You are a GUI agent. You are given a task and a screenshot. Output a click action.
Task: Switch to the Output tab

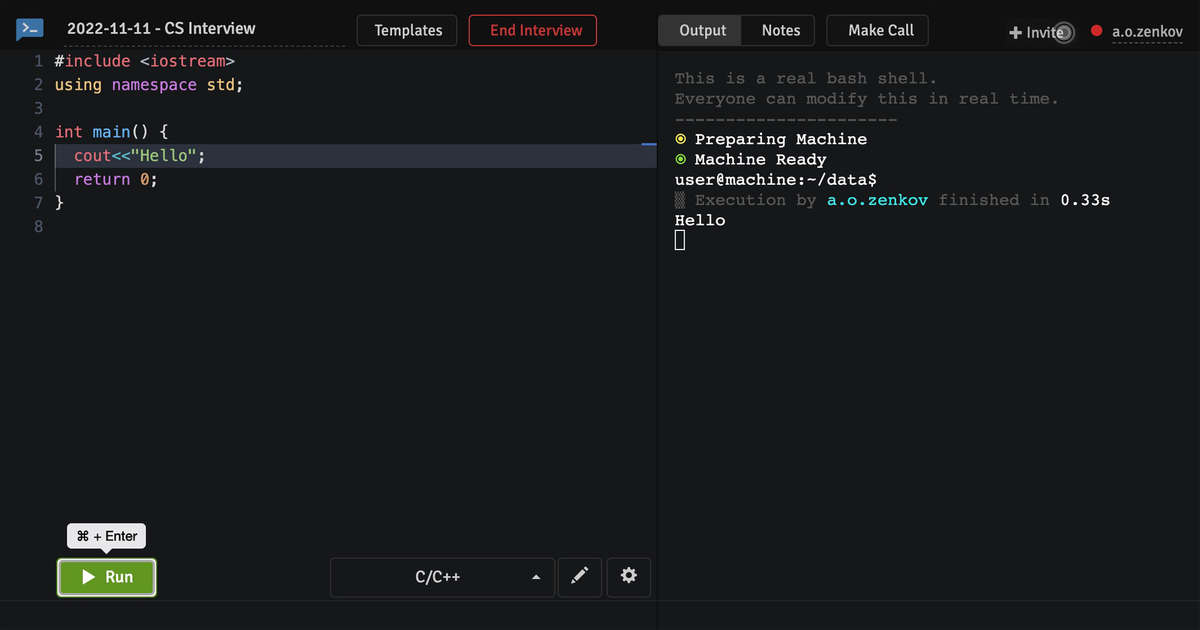pos(702,30)
